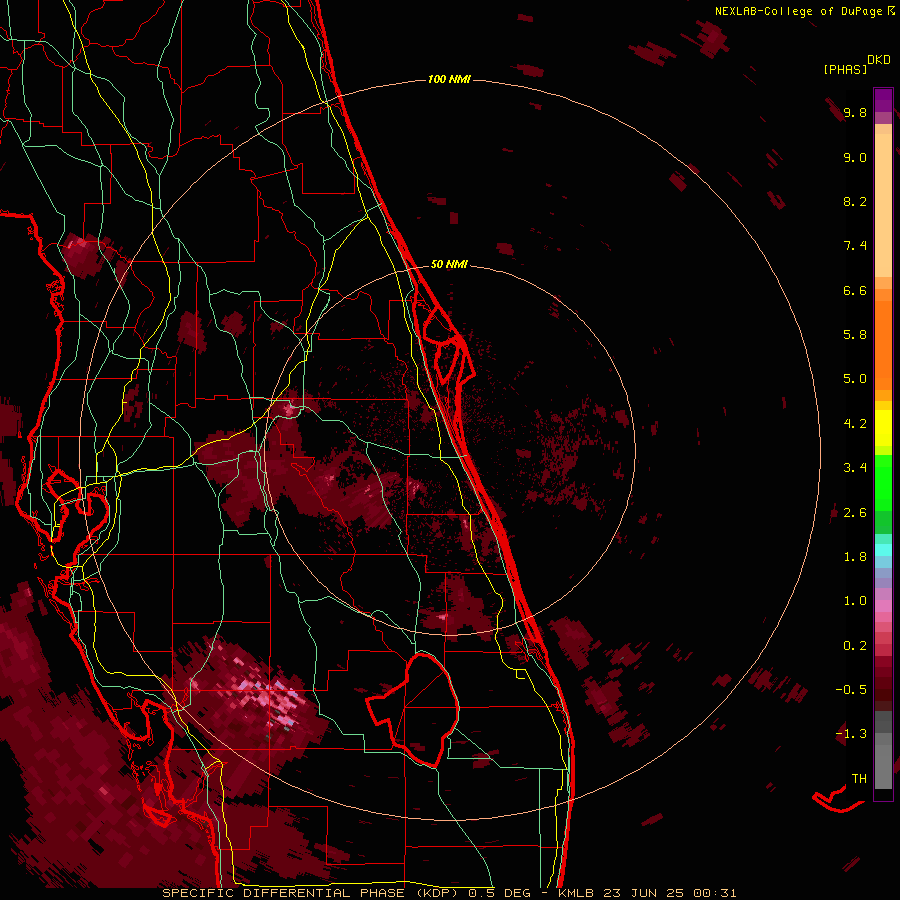Click the 1.8 legend value
This screenshot has height=900, width=900.
click(x=855, y=557)
